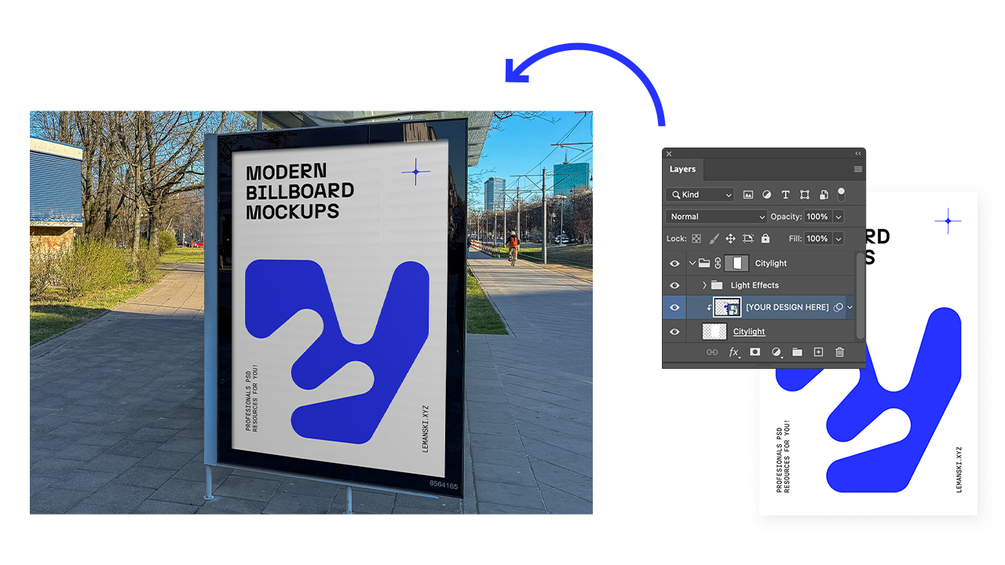The image size is (1005, 565).
Task: Click smart filter icon on YOUR DESIGN HERE
Action: coord(838,307)
